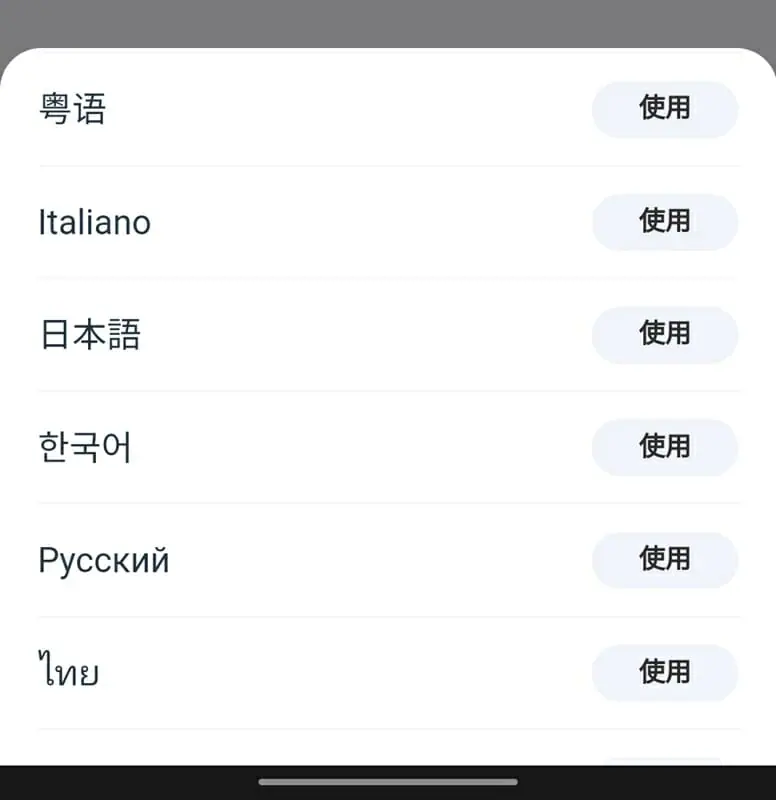Tap the partially hidden button below ไทย

click(665, 760)
